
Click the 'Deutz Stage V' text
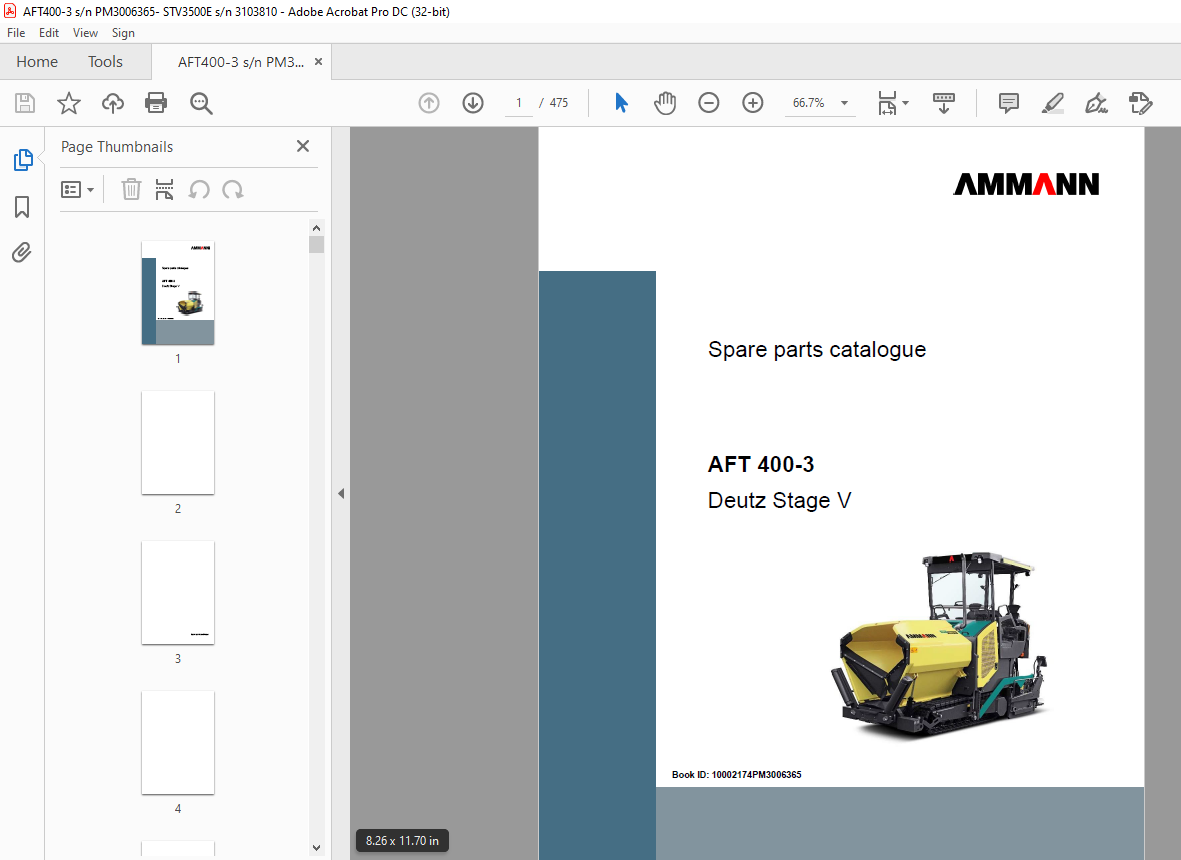coord(780,501)
